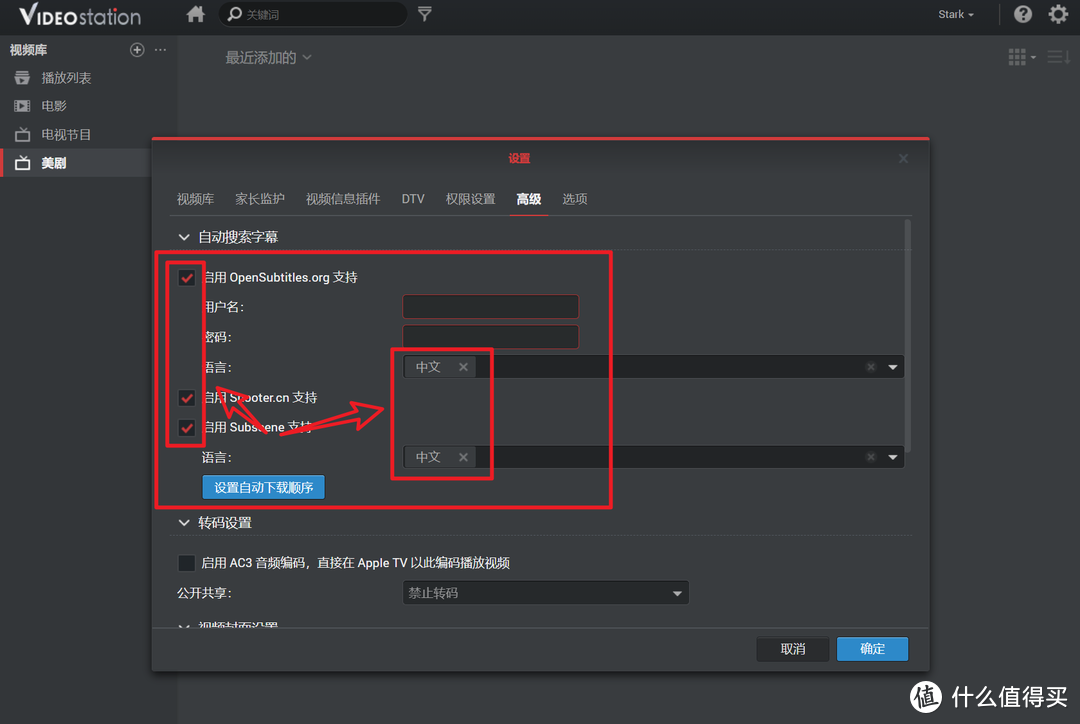Open the filter funnel icon
Screen dimensions: 1080x724
[425, 14]
